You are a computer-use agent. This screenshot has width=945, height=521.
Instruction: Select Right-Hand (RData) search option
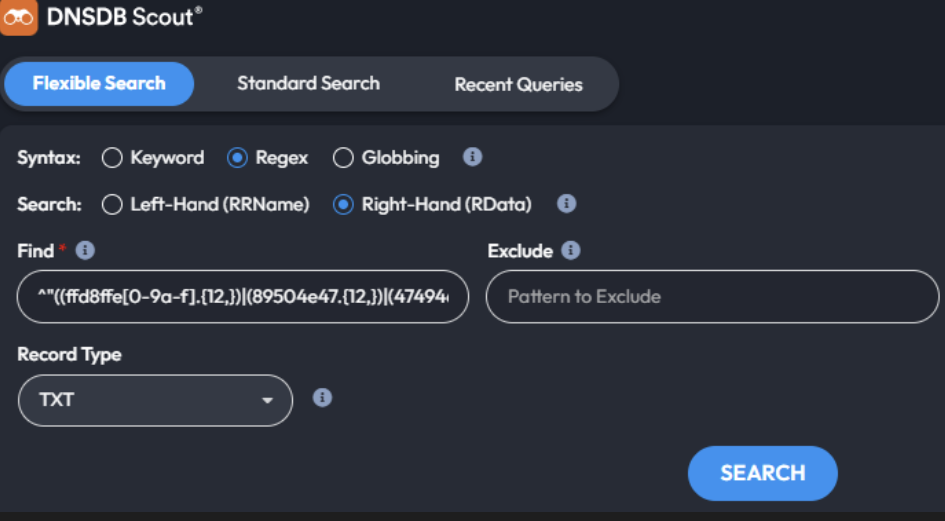tap(343, 205)
